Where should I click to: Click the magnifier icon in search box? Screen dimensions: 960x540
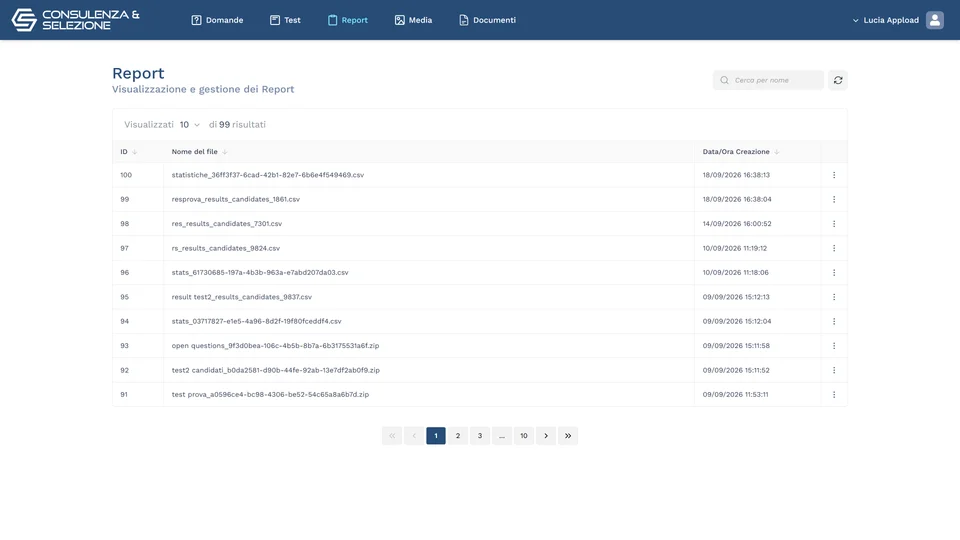click(x=724, y=80)
